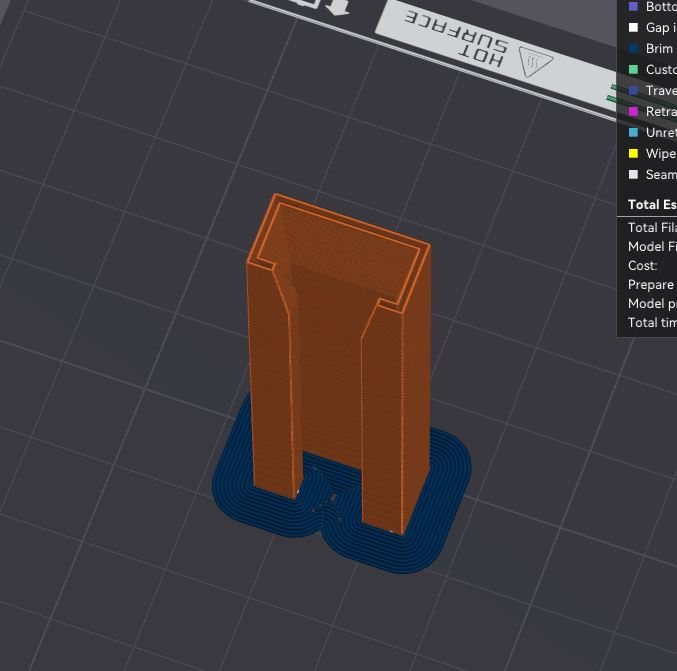Toggle the white Seam legend swatch
The image size is (677, 671).
[633, 174]
